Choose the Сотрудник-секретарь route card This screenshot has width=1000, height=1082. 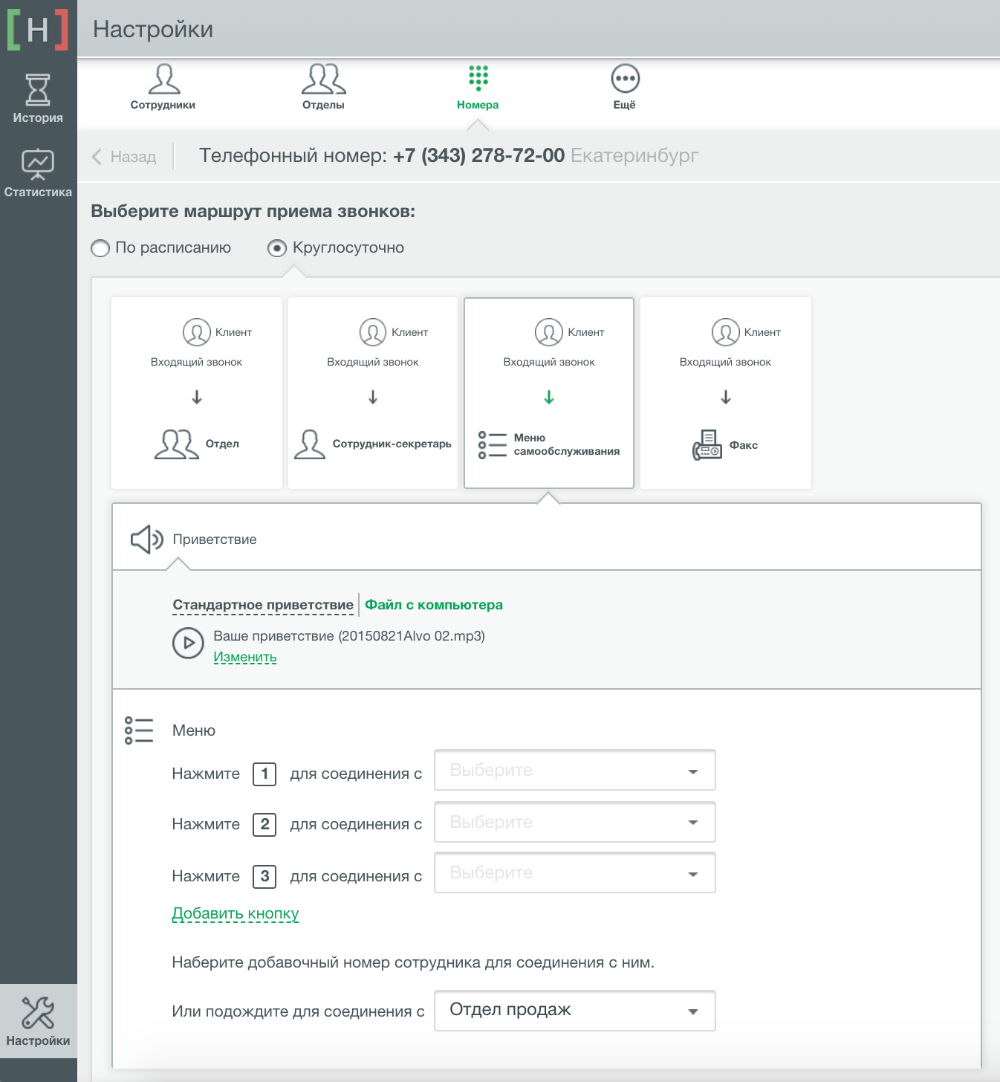[x=373, y=393]
